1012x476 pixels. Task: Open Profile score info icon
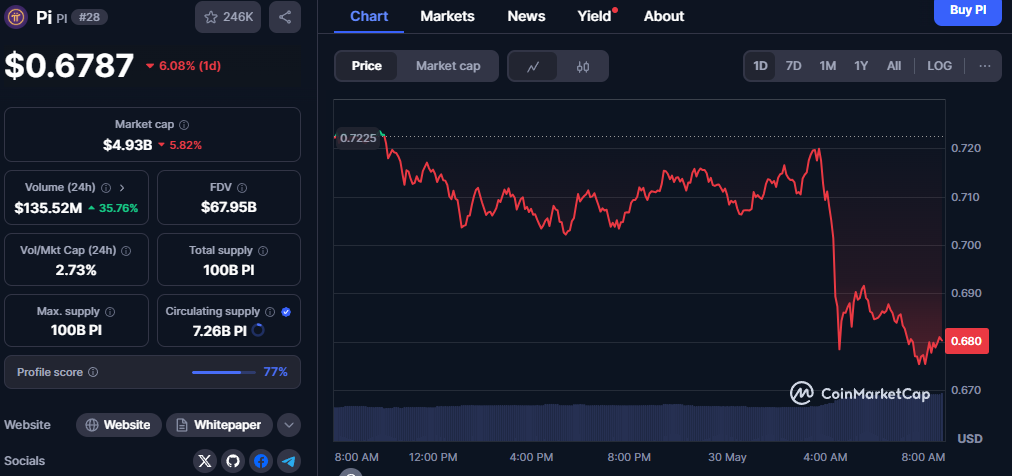(93, 372)
